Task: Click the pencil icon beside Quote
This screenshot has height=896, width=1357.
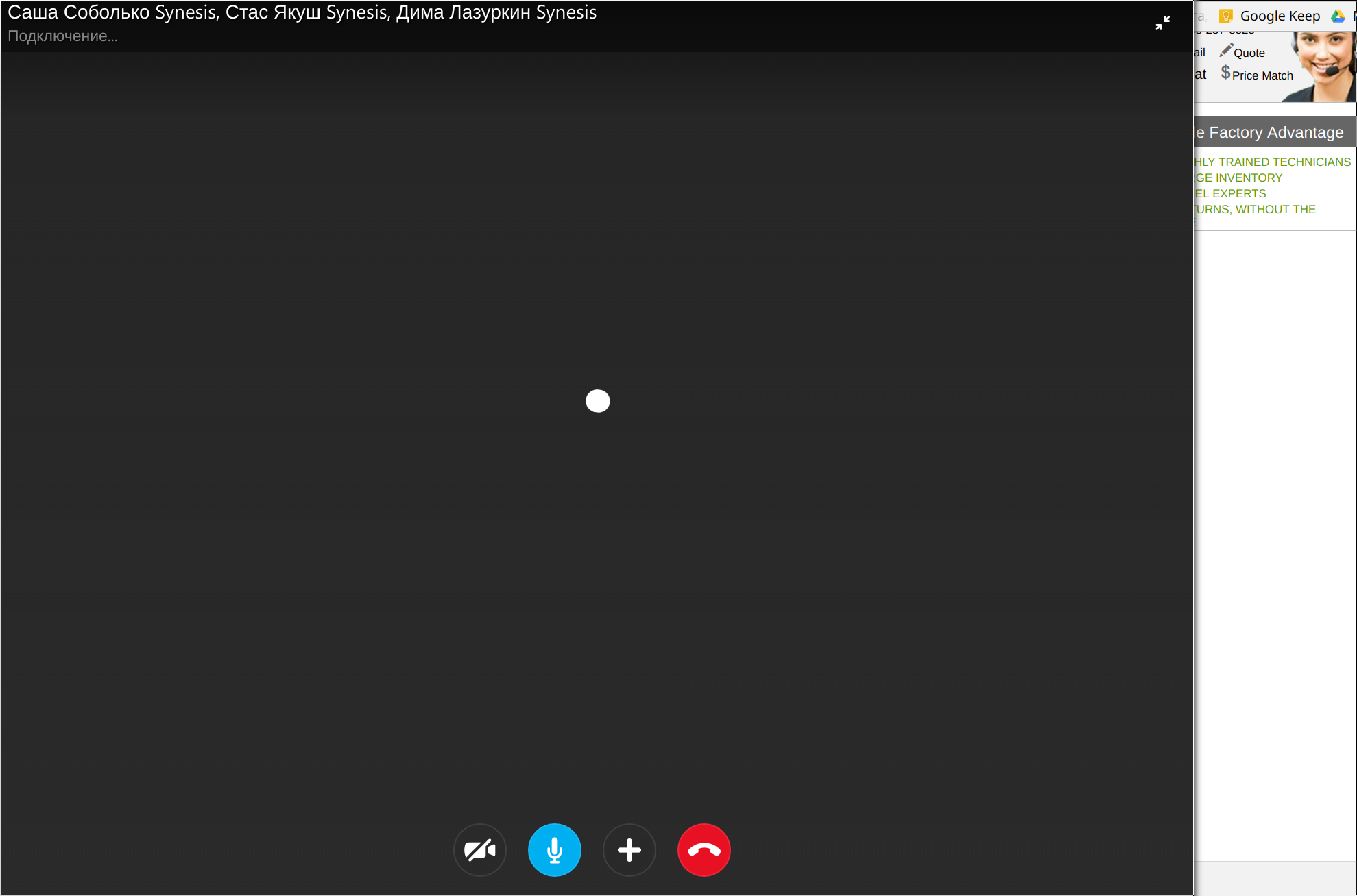Action: (x=1226, y=50)
